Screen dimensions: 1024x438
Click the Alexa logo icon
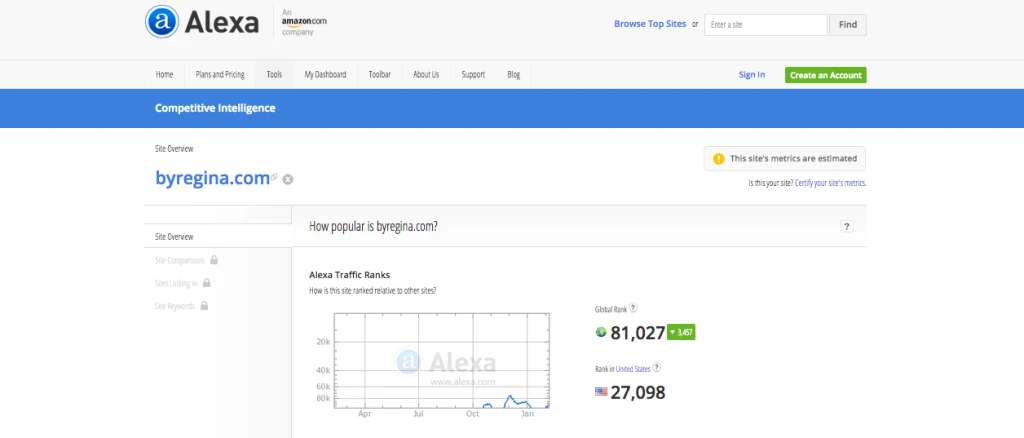[x=161, y=22]
